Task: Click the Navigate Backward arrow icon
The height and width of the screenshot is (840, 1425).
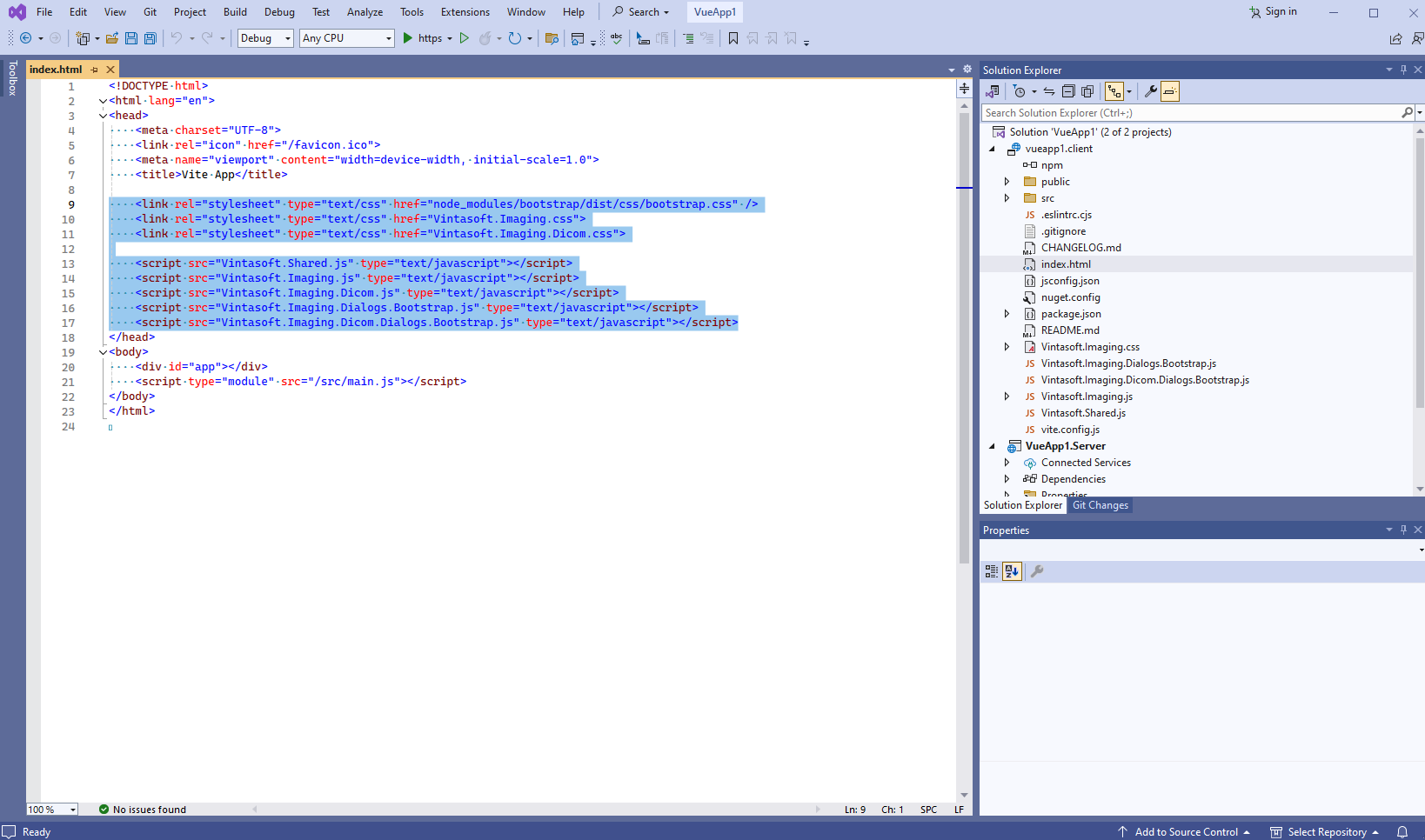Action: tap(25, 38)
